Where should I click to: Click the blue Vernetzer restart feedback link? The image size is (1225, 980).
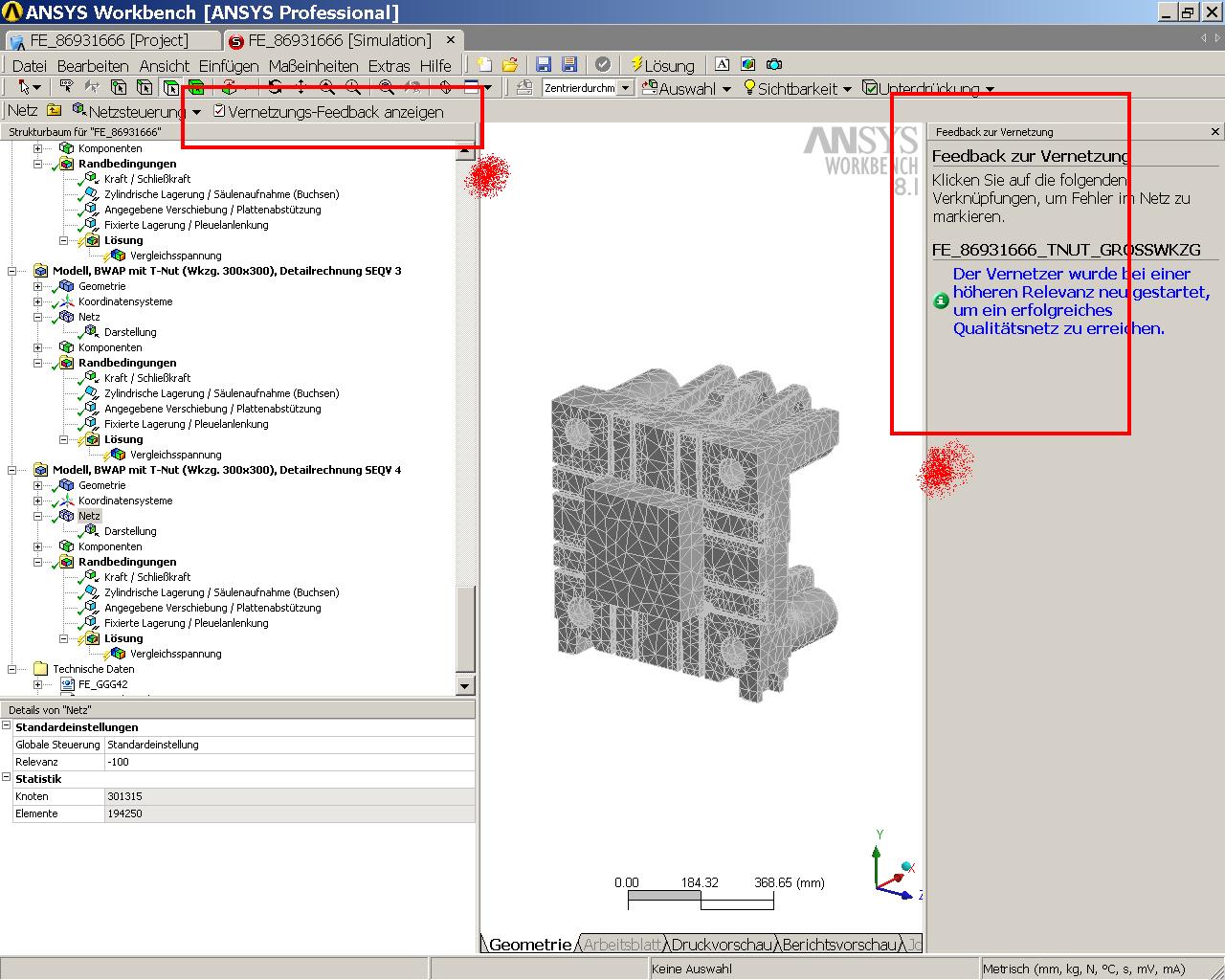(x=1081, y=301)
